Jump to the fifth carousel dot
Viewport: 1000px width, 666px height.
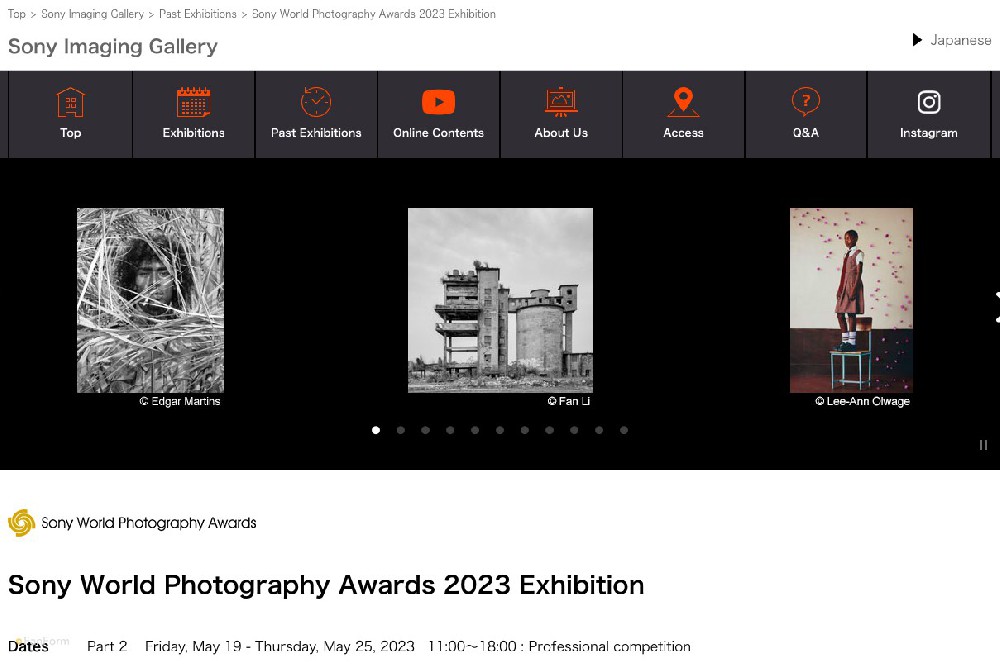point(475,430)
